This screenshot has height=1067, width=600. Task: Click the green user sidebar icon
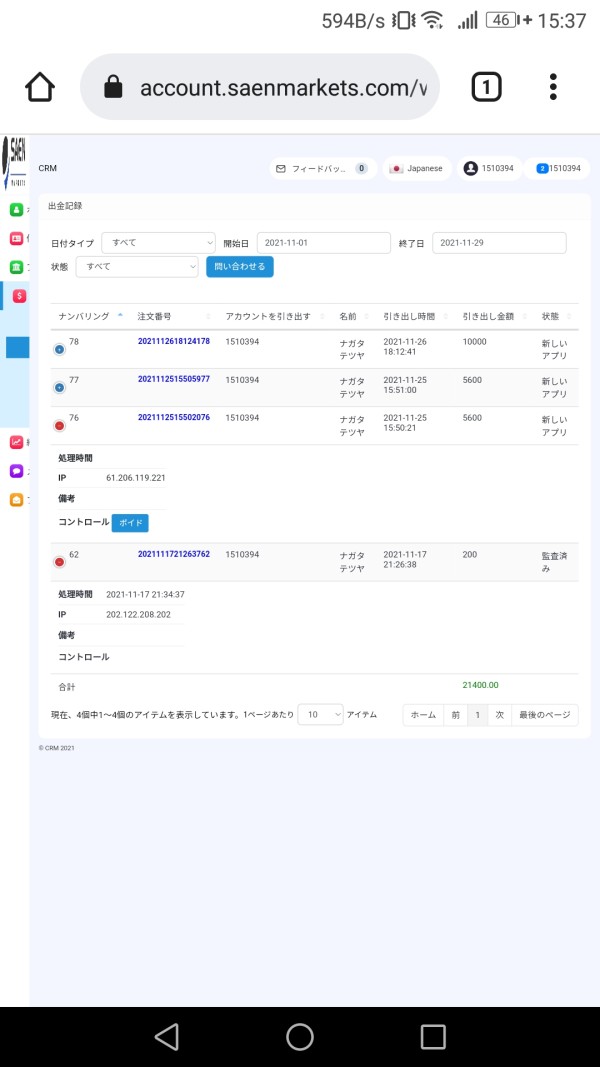point(16,209)
